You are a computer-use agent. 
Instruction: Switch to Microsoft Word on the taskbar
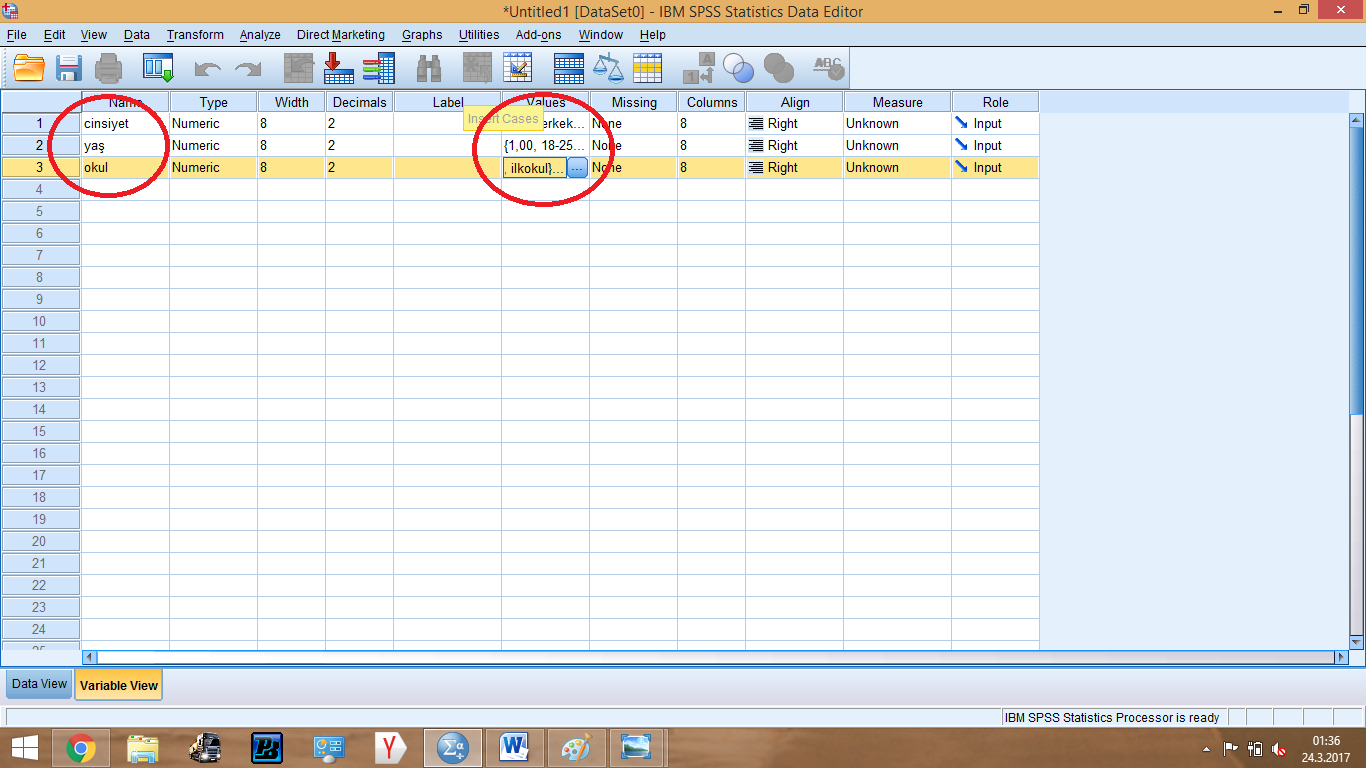[x=515, y=747]
